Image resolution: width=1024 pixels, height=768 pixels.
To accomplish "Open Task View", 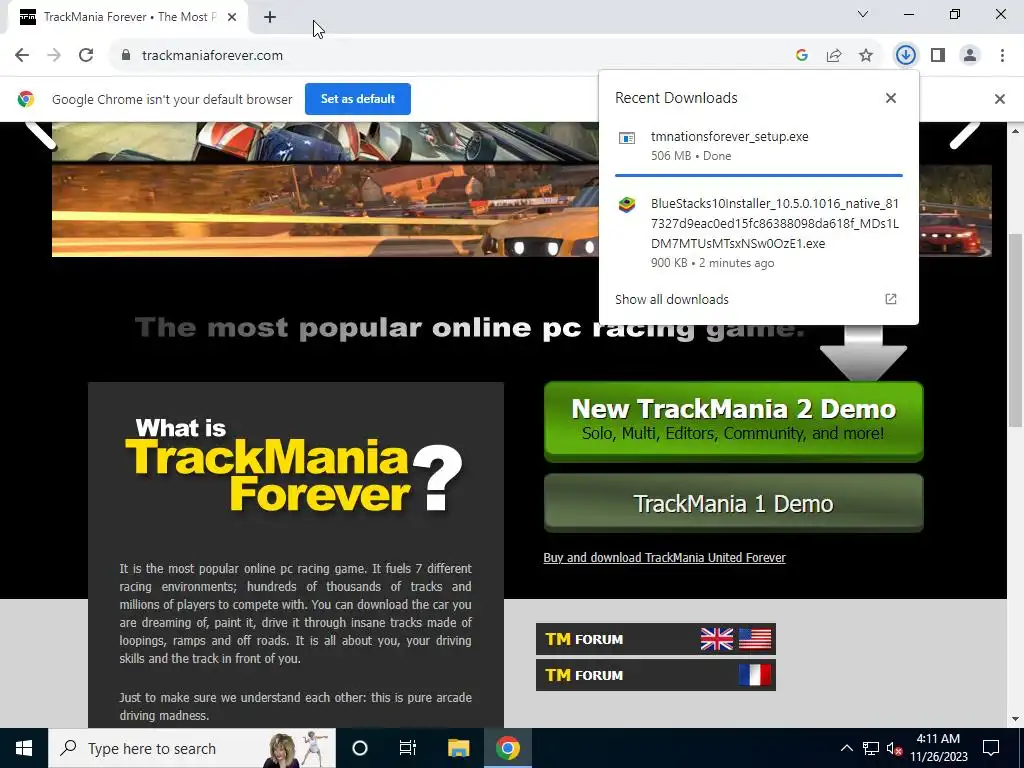I will 408,748.
